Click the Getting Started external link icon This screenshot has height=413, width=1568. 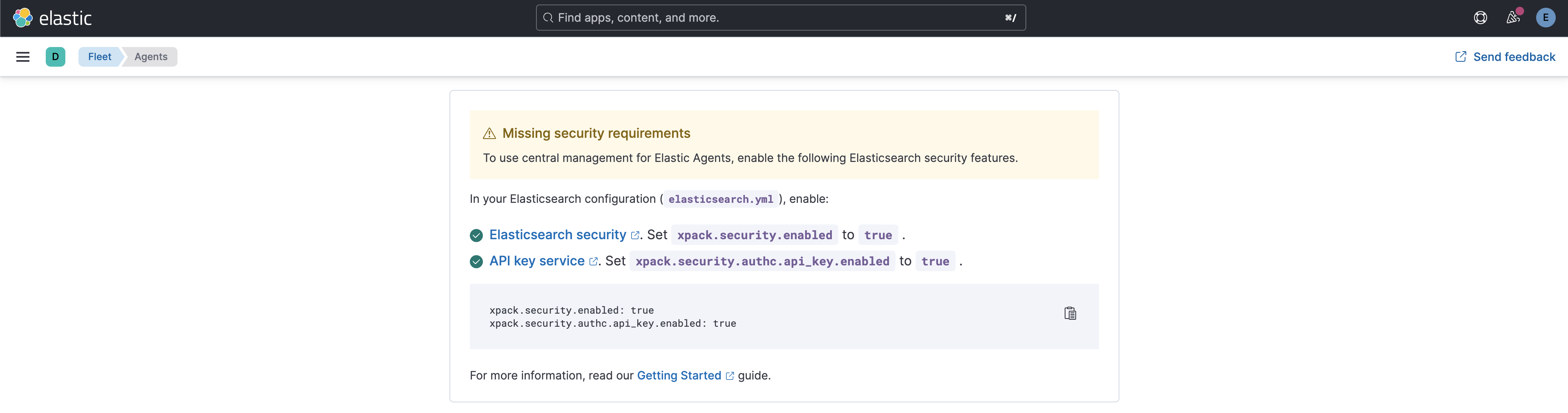coord(730,376)
